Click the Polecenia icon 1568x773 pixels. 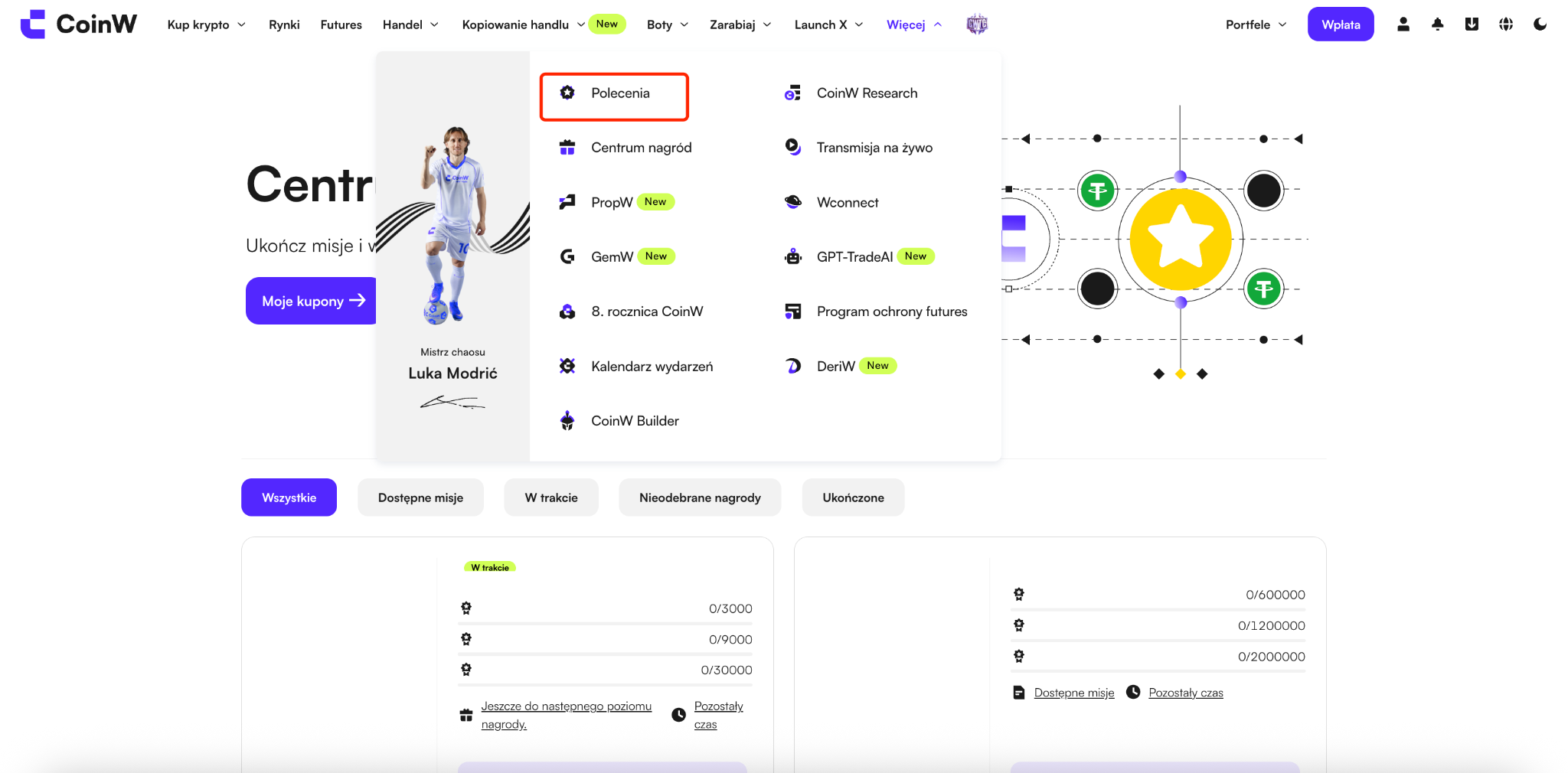[x=567, y=93]
